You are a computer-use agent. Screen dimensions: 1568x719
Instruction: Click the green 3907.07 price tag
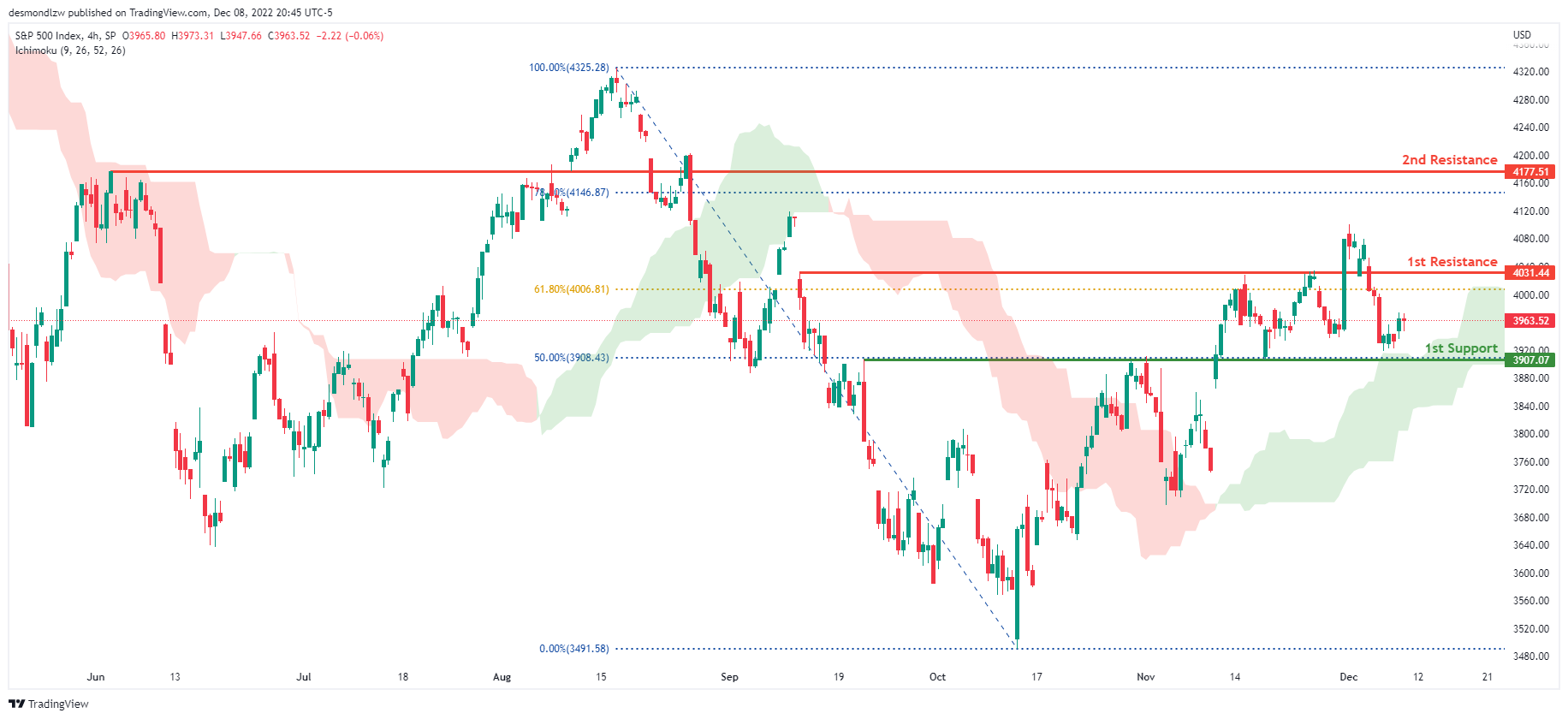coord(1530,360)
